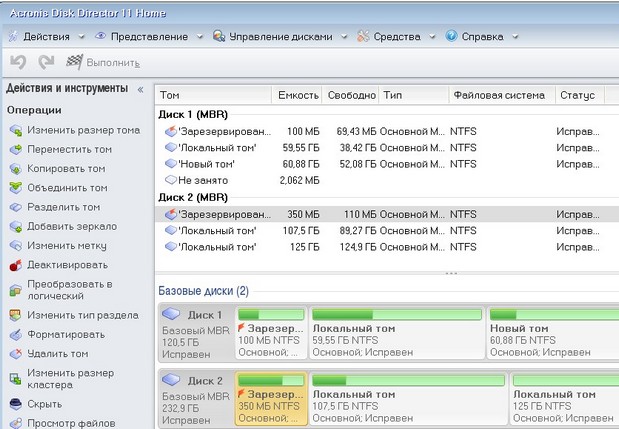This screenshot has height=429, width=619.
Task: Click the Справка help icon
Action: pyautogui.click(x=451, y=36)
